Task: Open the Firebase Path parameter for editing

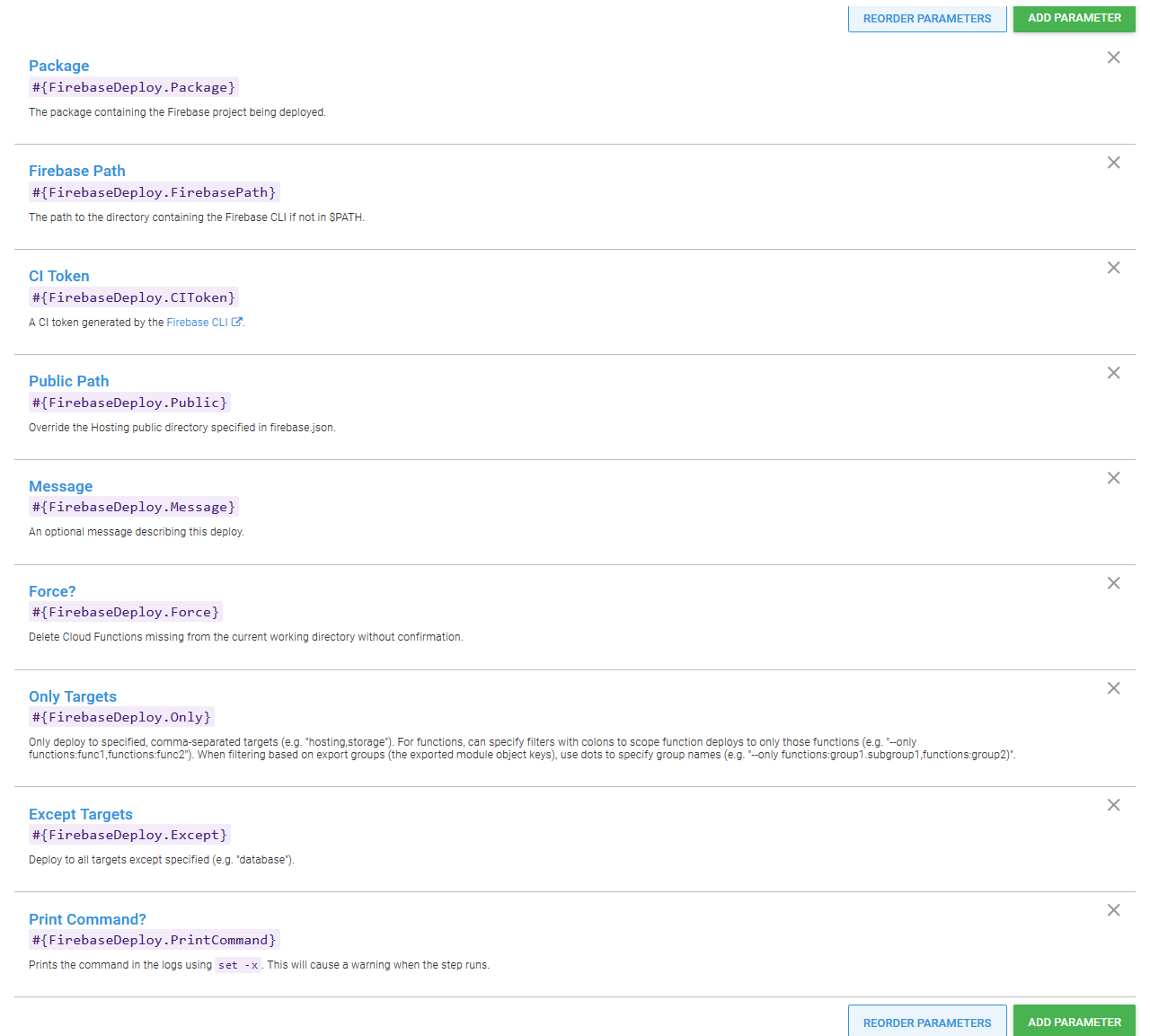Action: (x=77, y=171)
